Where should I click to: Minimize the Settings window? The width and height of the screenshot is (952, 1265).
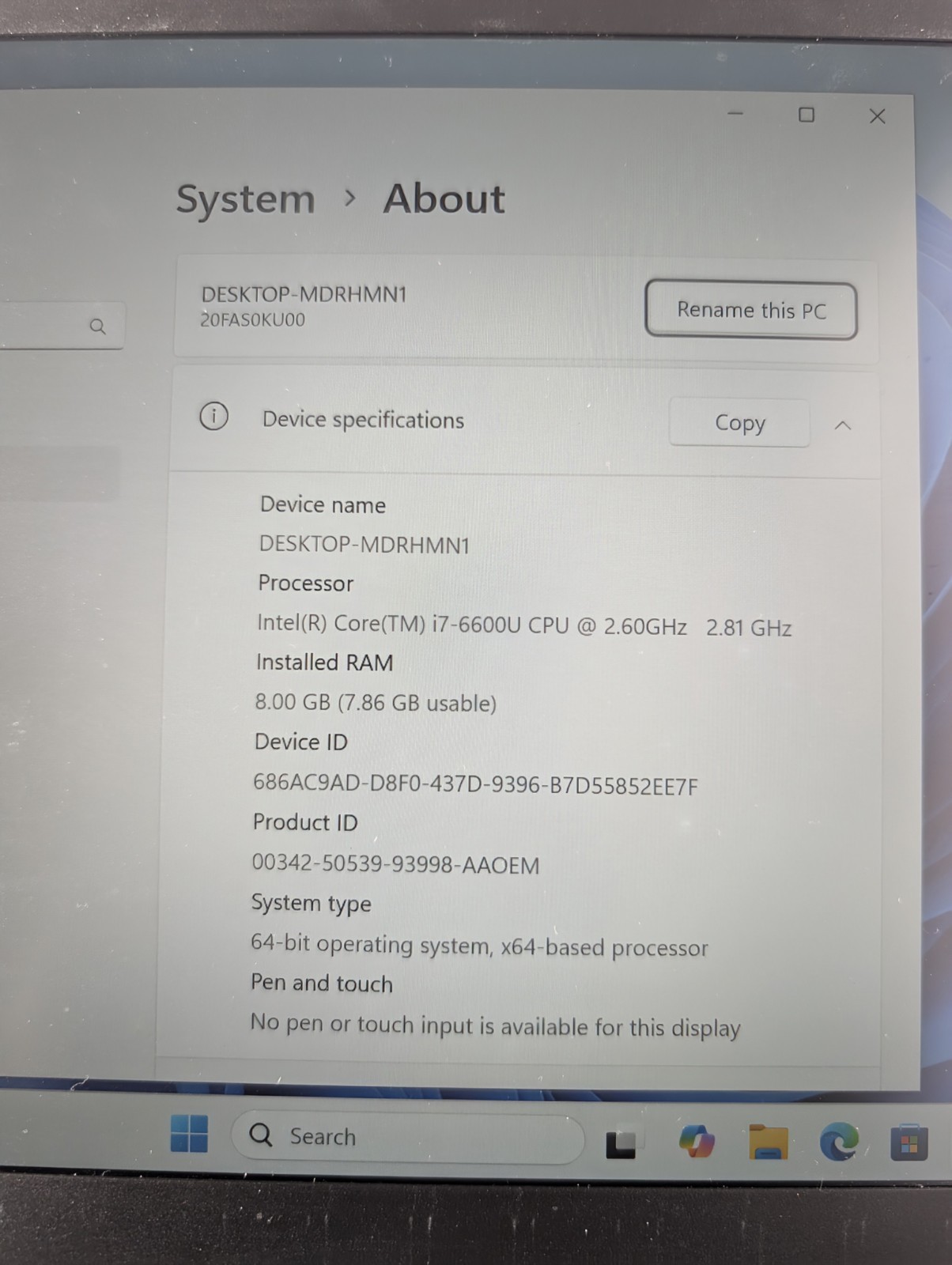(x=735, y=114)
